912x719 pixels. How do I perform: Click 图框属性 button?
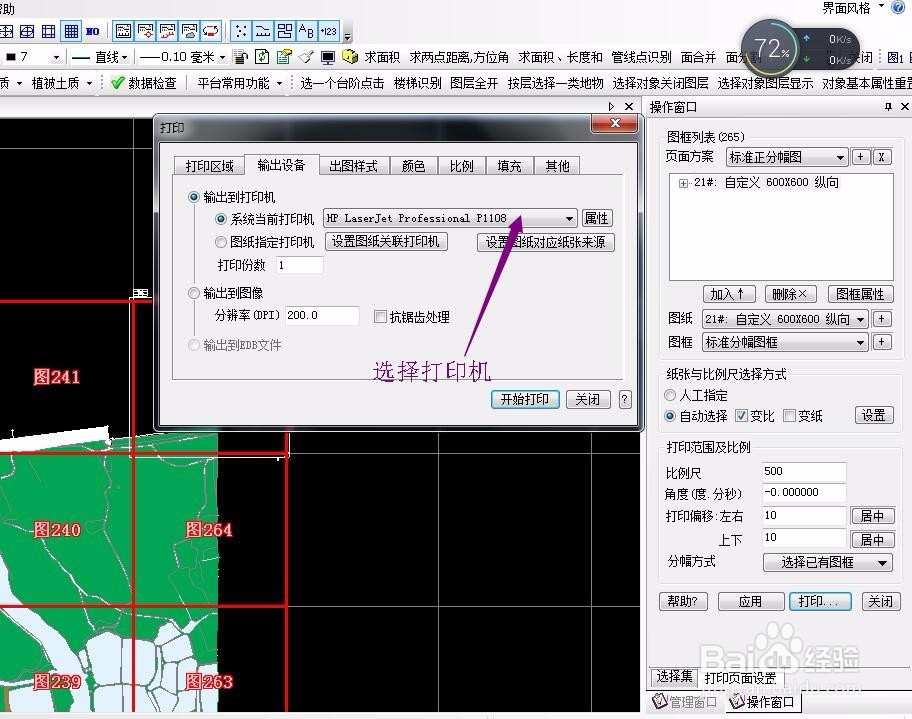(860, 294)
